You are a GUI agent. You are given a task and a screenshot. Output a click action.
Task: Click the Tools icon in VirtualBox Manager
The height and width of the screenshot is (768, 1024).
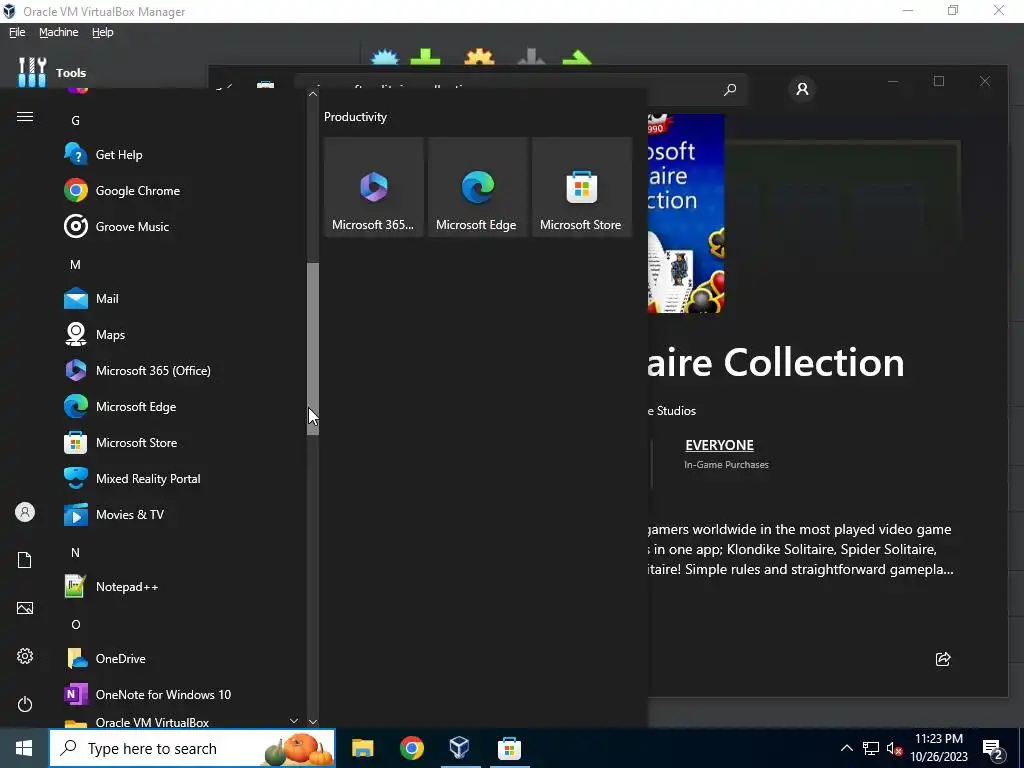click(x=32, y=72)
